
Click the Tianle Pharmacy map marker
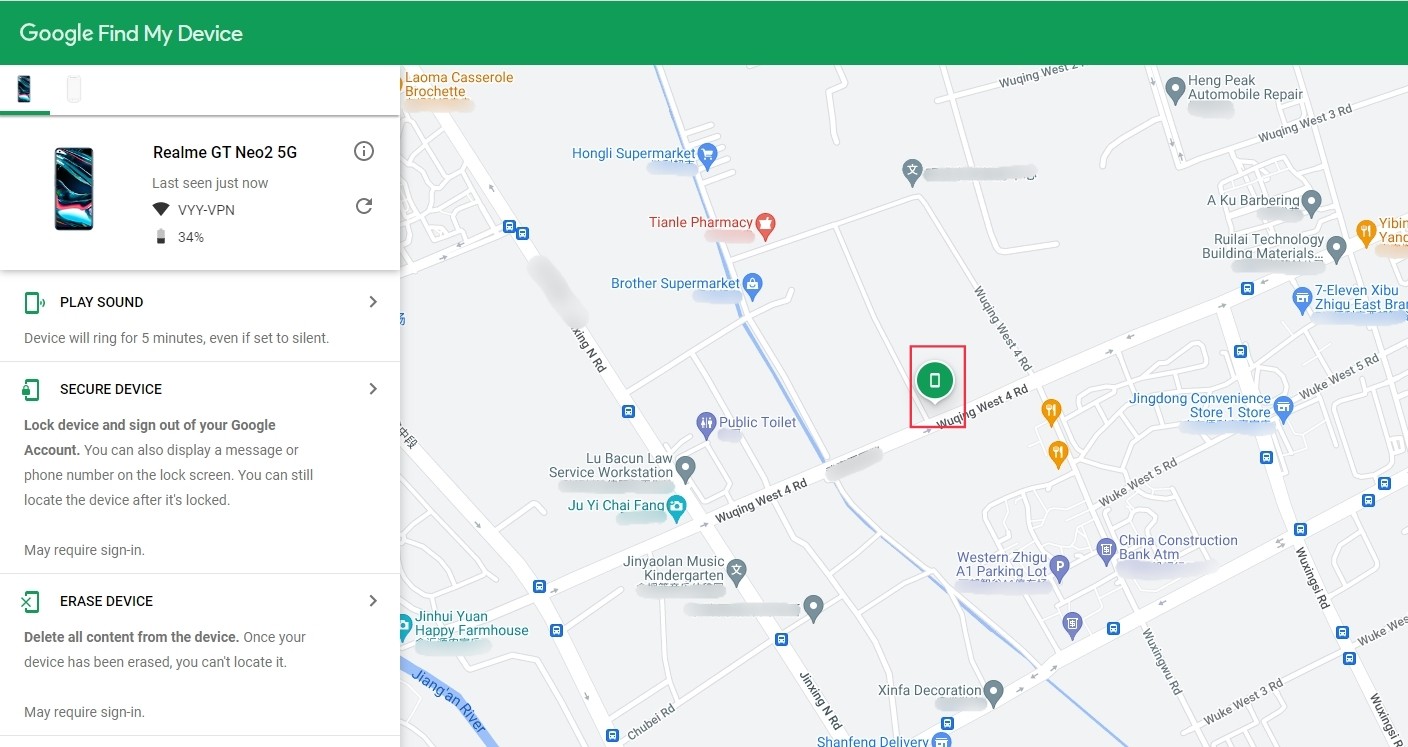pyautogui.click(x=766, y=223)
